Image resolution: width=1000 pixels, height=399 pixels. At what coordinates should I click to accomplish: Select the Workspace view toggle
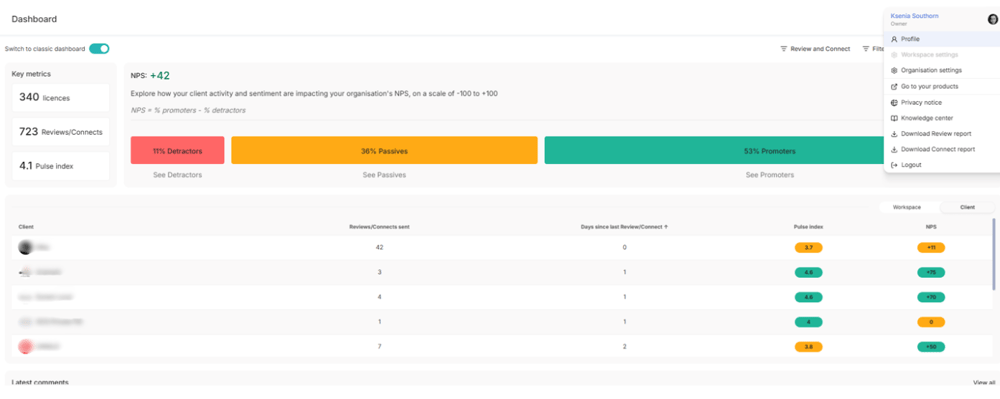[907, 207]
